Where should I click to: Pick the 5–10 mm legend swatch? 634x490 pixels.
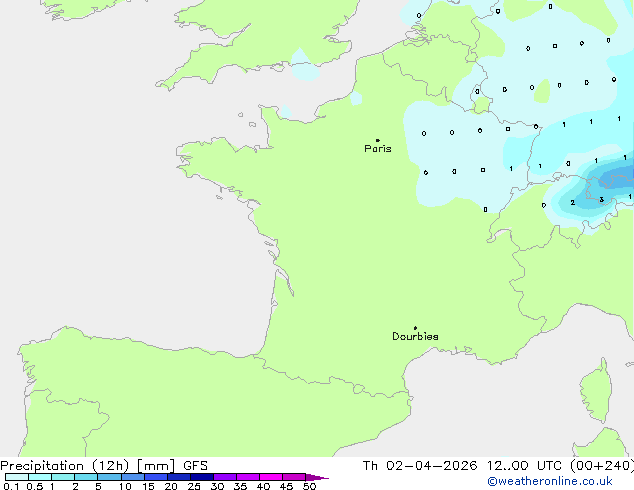(110, 477)
